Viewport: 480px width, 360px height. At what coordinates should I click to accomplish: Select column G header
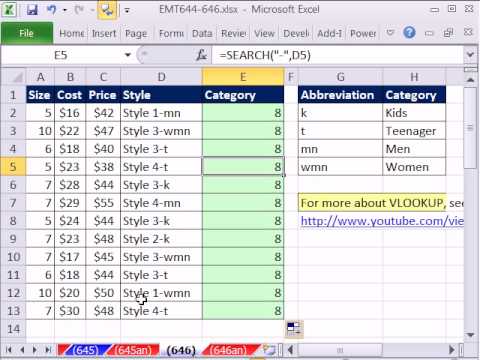[x=340, y=77]
